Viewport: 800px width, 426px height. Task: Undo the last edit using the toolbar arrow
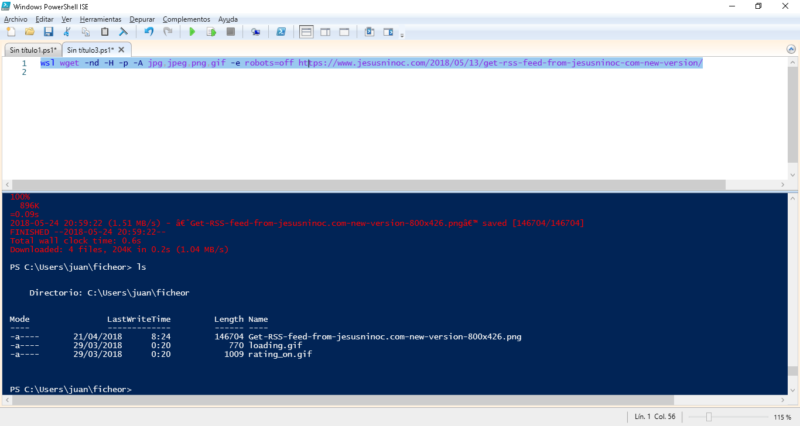[x=147, y=32]
